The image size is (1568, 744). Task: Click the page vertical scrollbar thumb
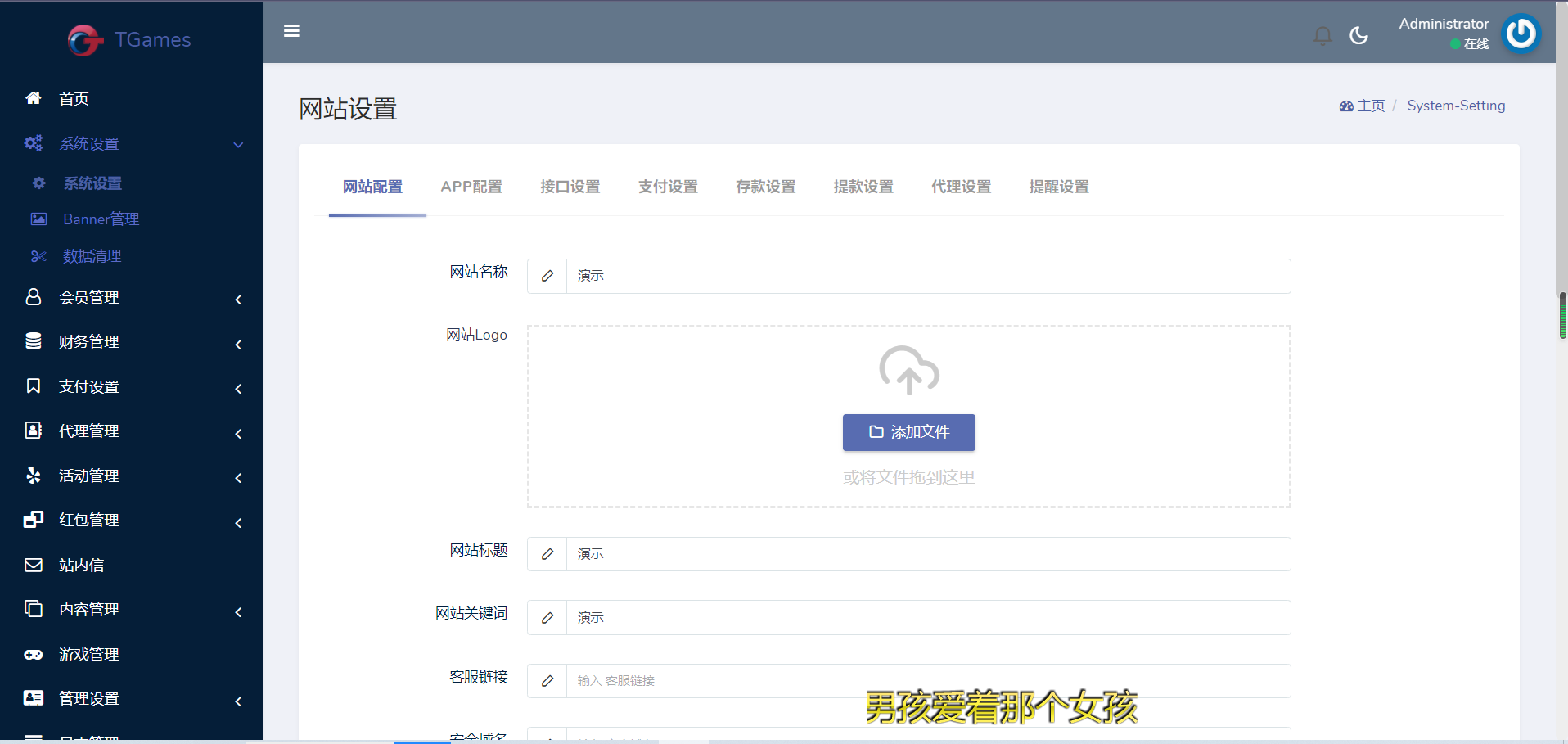(x=1562, y=315)
